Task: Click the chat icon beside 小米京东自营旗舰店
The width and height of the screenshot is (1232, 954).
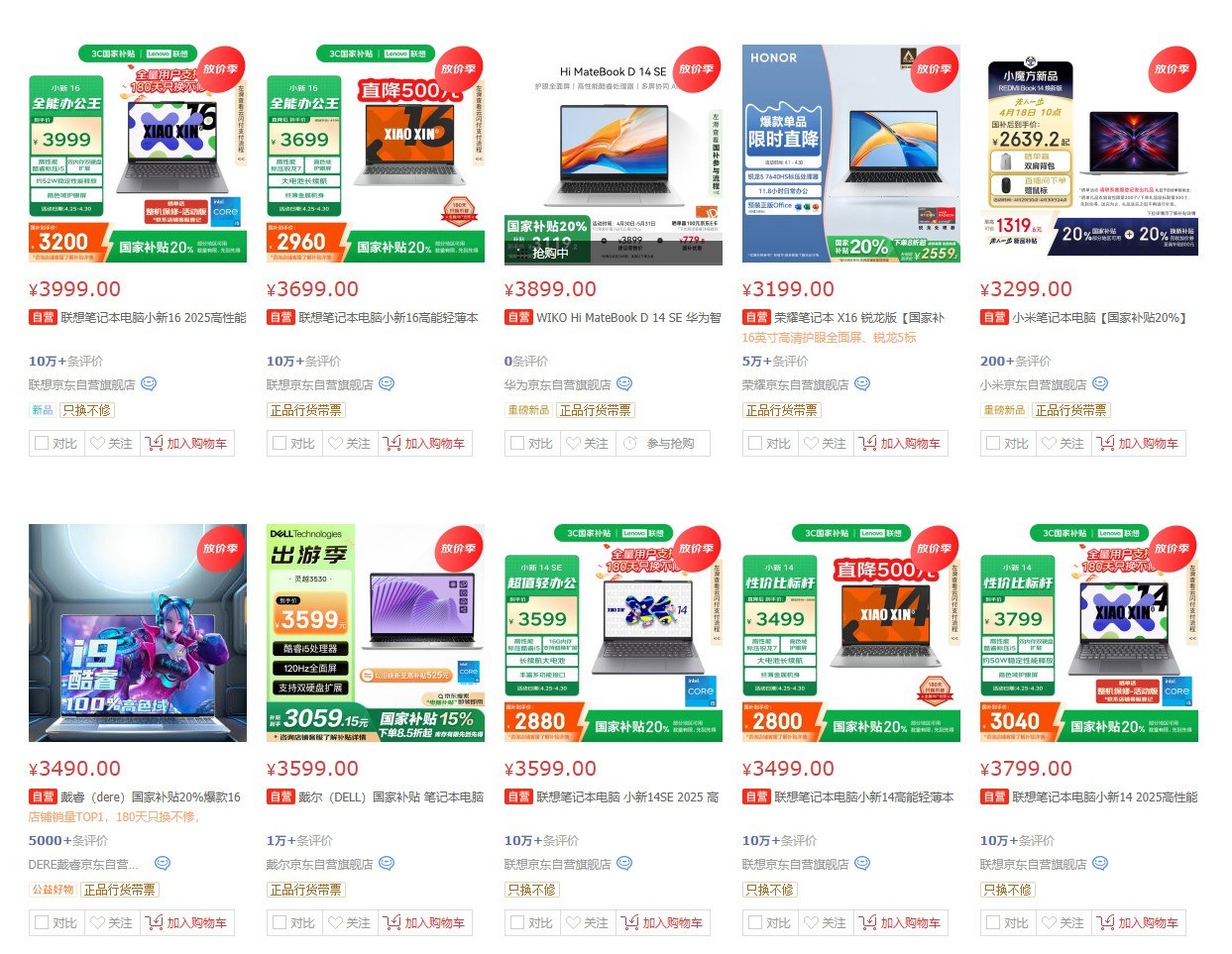Action: (x=1100, y=384)
